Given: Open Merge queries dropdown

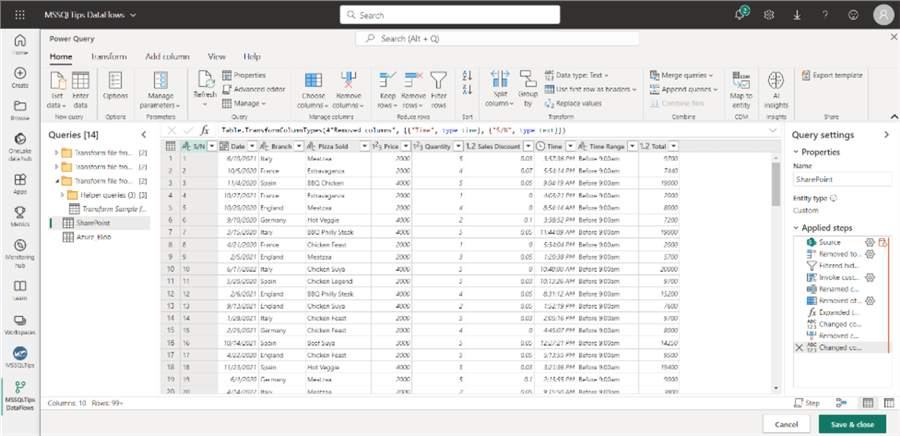Looking at the screenshot, I should [x=681, y=75].
